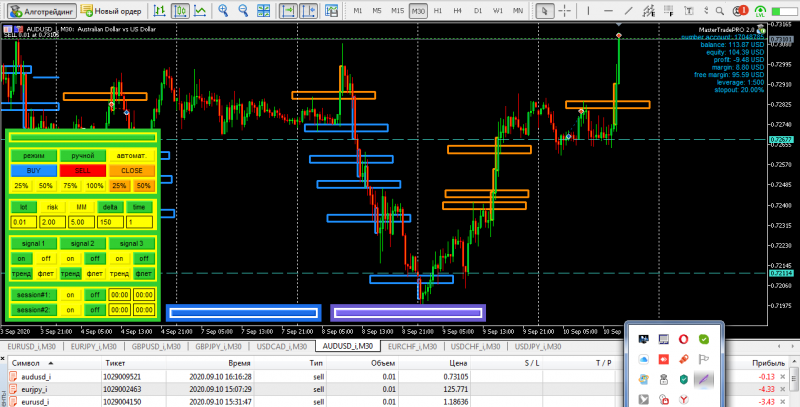The width and height of the screenshot is (800, 407).
Task: Turn signal 1 on
Action: (21, 259)
